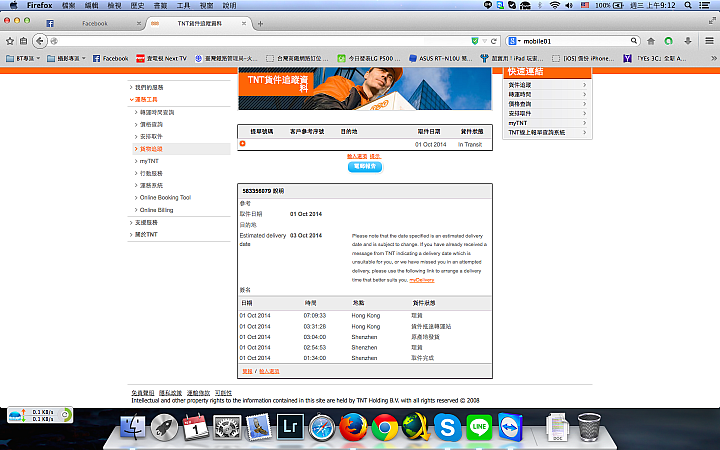Open the Firefox menu in menu bar

coord(39,5)
